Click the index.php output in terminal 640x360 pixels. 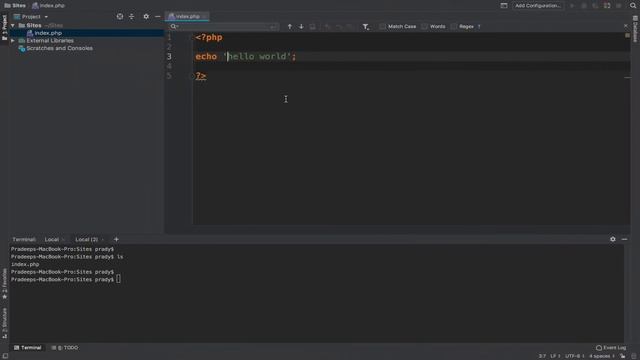[25, 264]
